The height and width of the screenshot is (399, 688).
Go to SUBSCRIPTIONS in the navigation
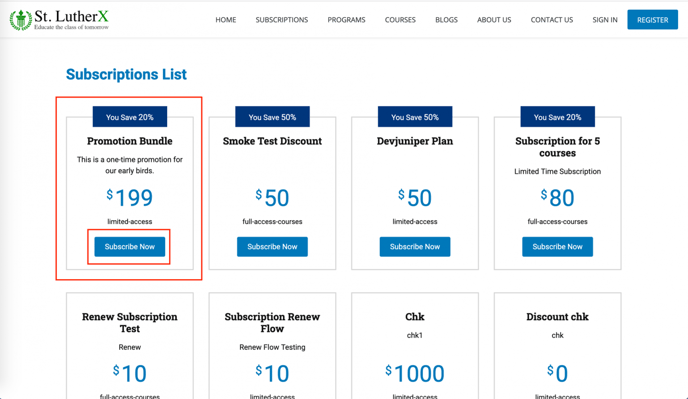tap(282, 20)
